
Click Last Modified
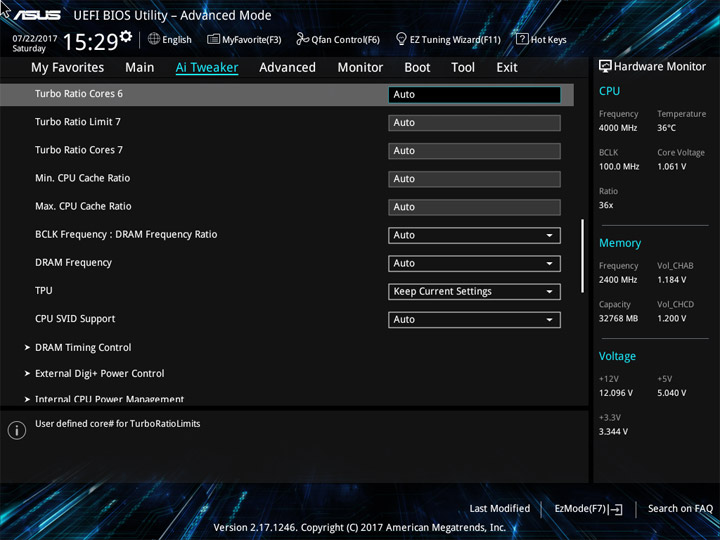click(500, 509)
